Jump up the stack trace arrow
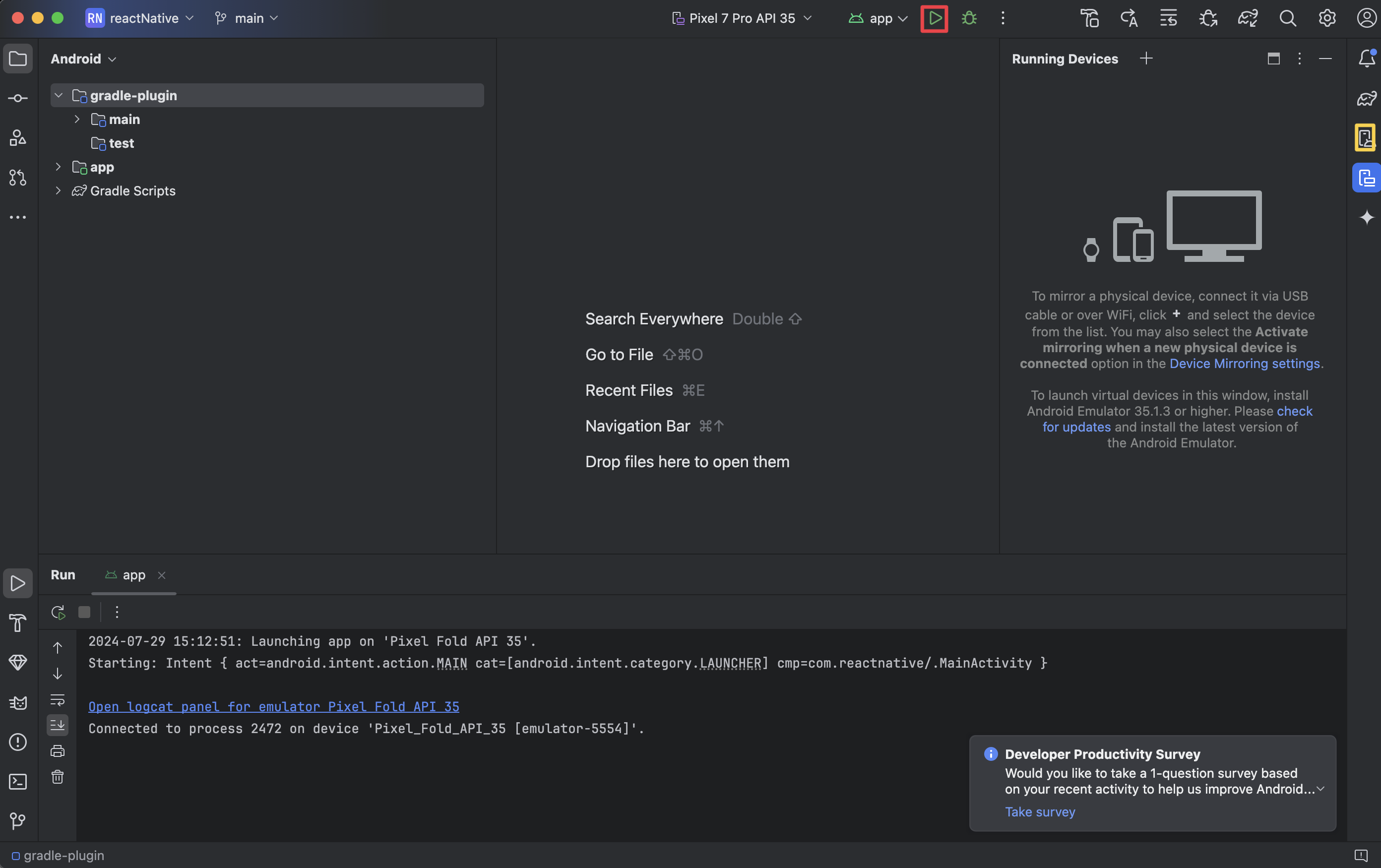The width and height of the screenshot is (1381, 868). [x=58, y=648]
